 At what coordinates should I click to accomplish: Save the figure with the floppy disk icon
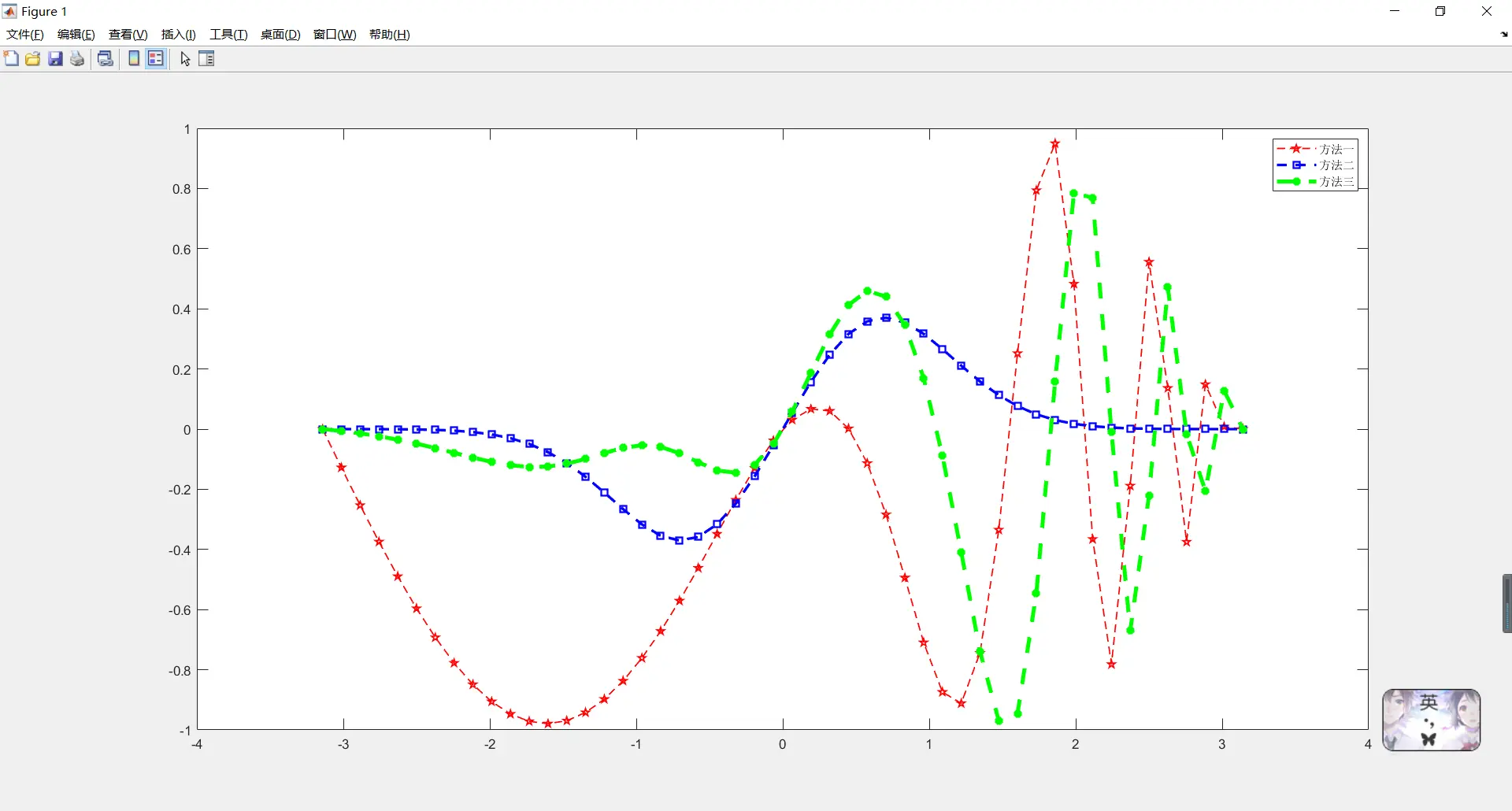[55, 59]
